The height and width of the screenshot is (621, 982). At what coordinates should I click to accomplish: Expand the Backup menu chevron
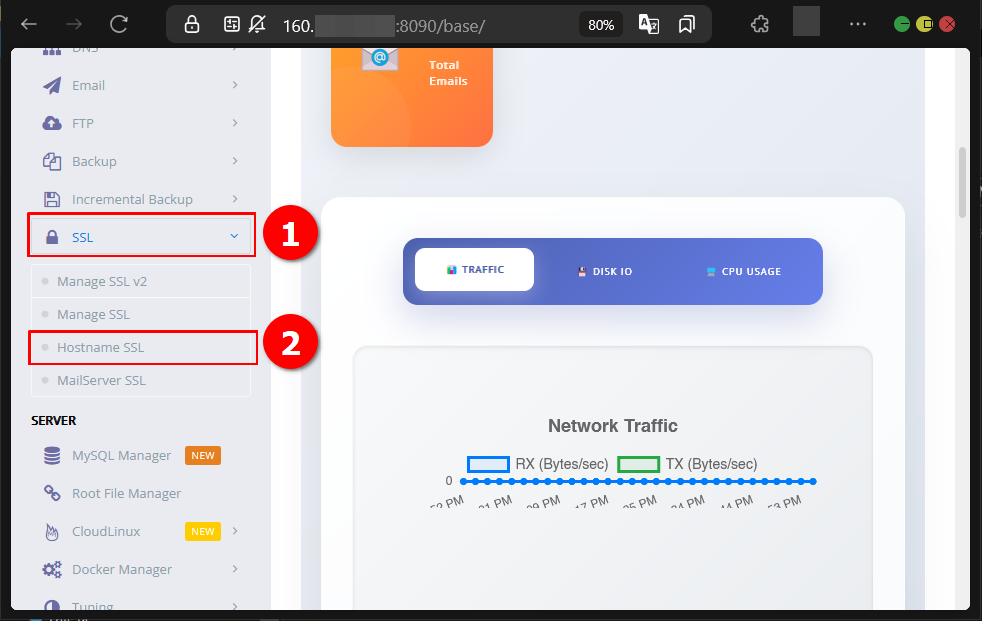(235, 161)
